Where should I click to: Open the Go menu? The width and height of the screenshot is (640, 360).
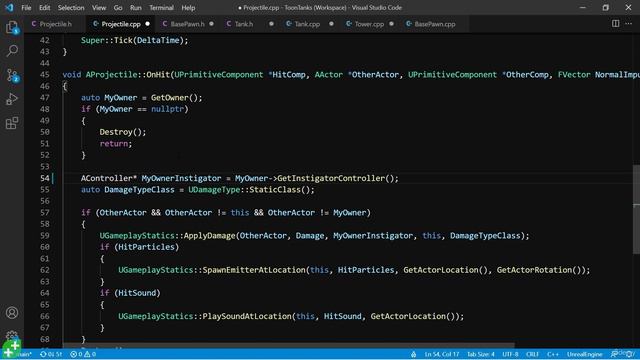pos(118,7)
